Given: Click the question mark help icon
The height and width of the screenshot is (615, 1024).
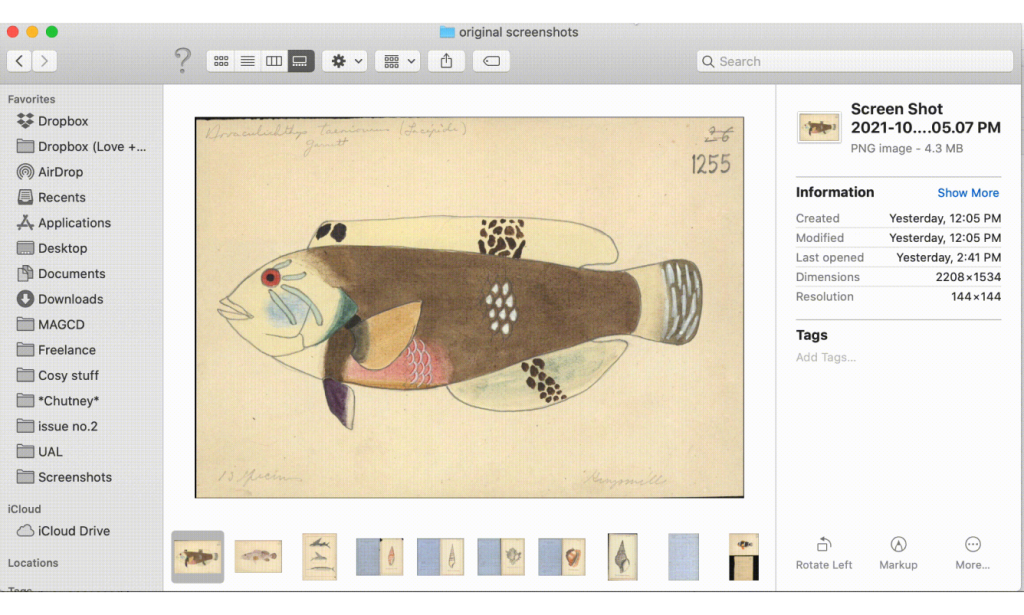Looking at the screenshot, I should coord(183,61).
